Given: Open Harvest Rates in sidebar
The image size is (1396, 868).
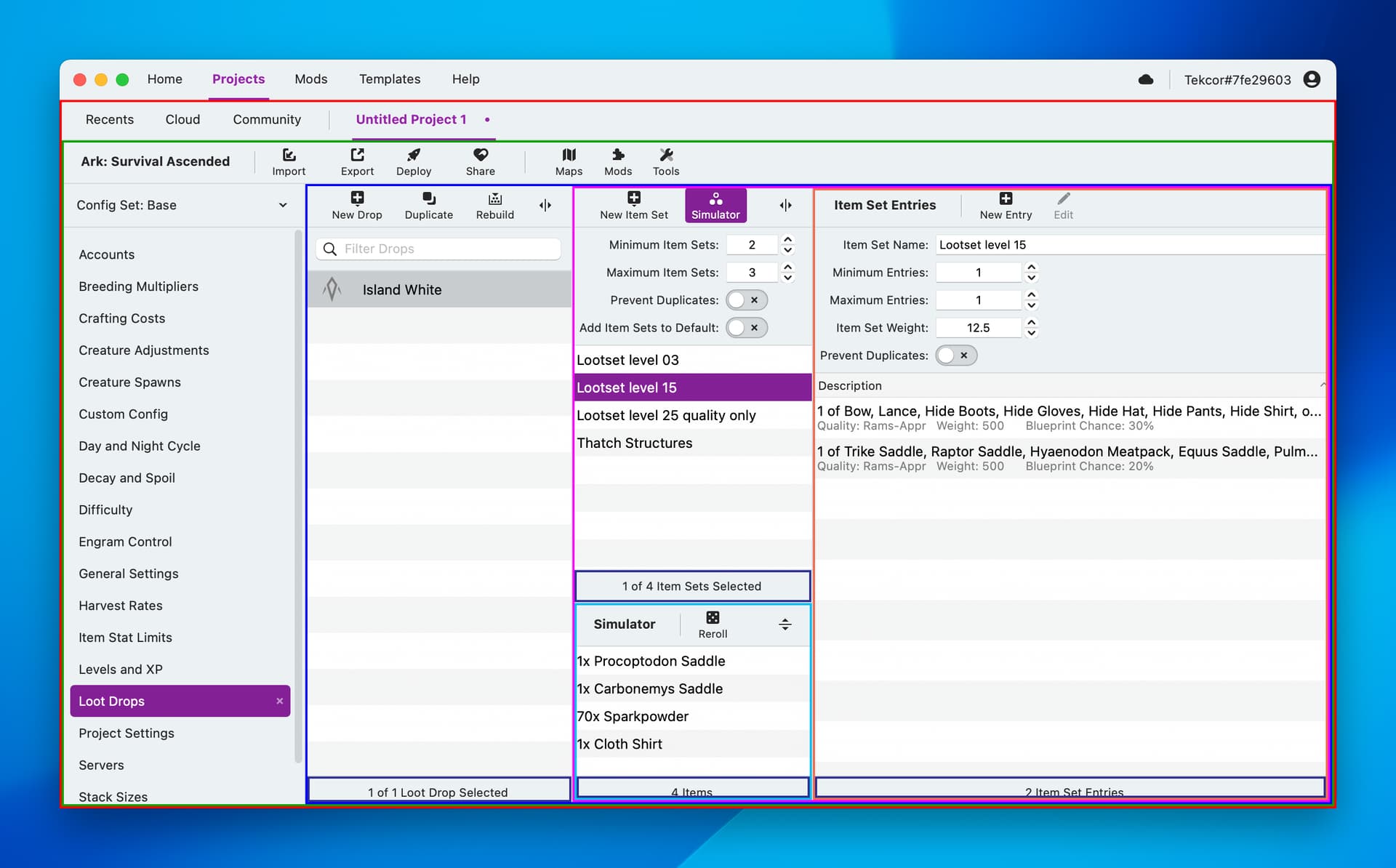Looking at the screenshot, I should (x=121, y=606).
